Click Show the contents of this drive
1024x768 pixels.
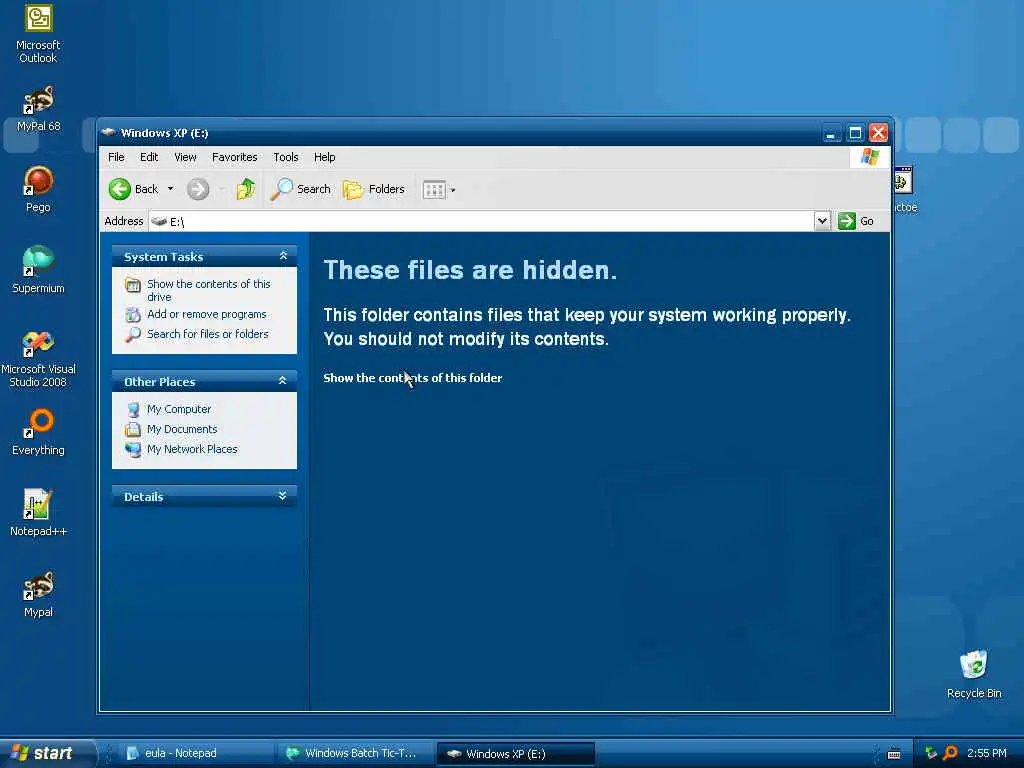tap(208, 290)
